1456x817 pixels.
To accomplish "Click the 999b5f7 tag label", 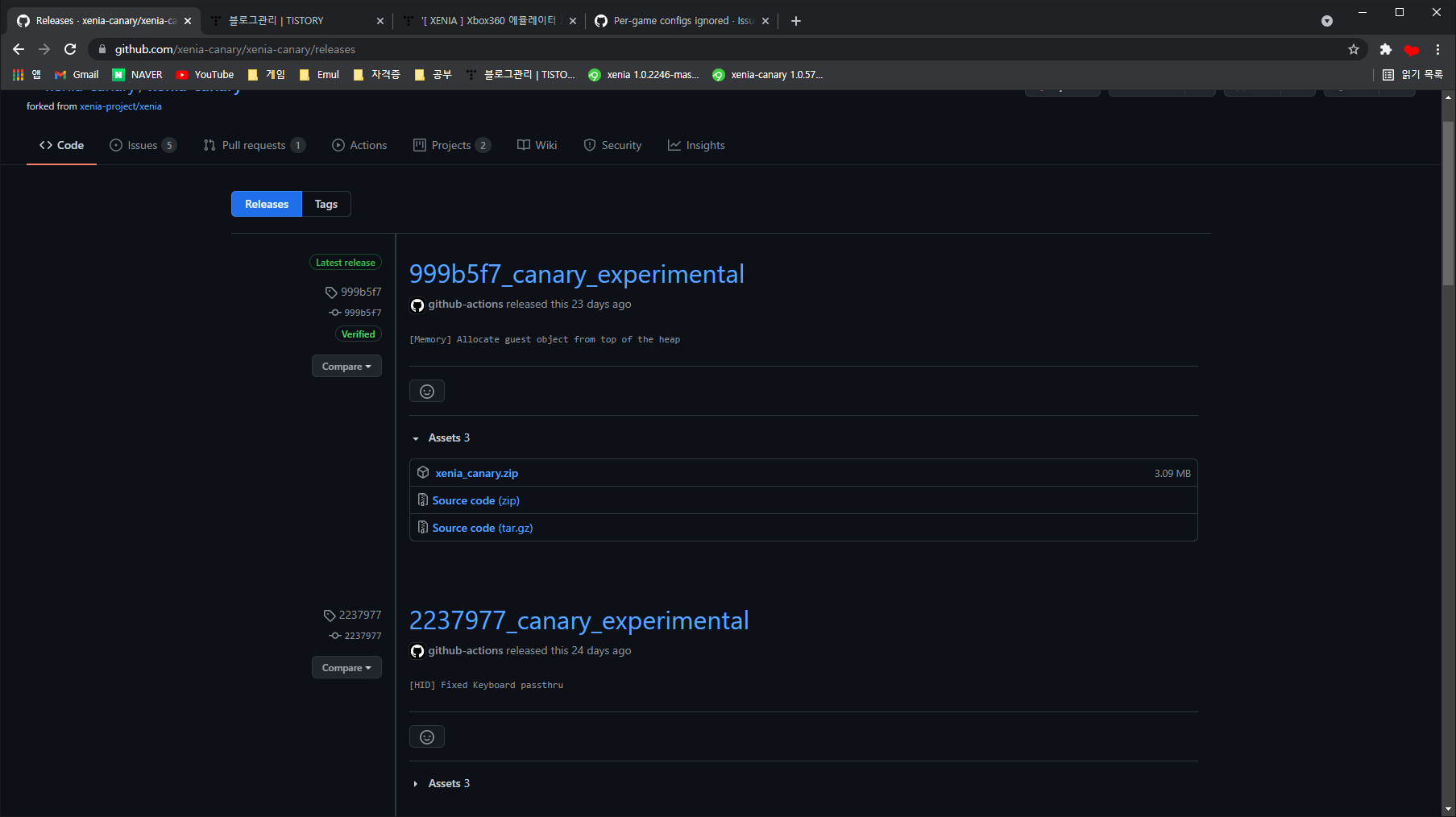I will [x=353, y=292].
